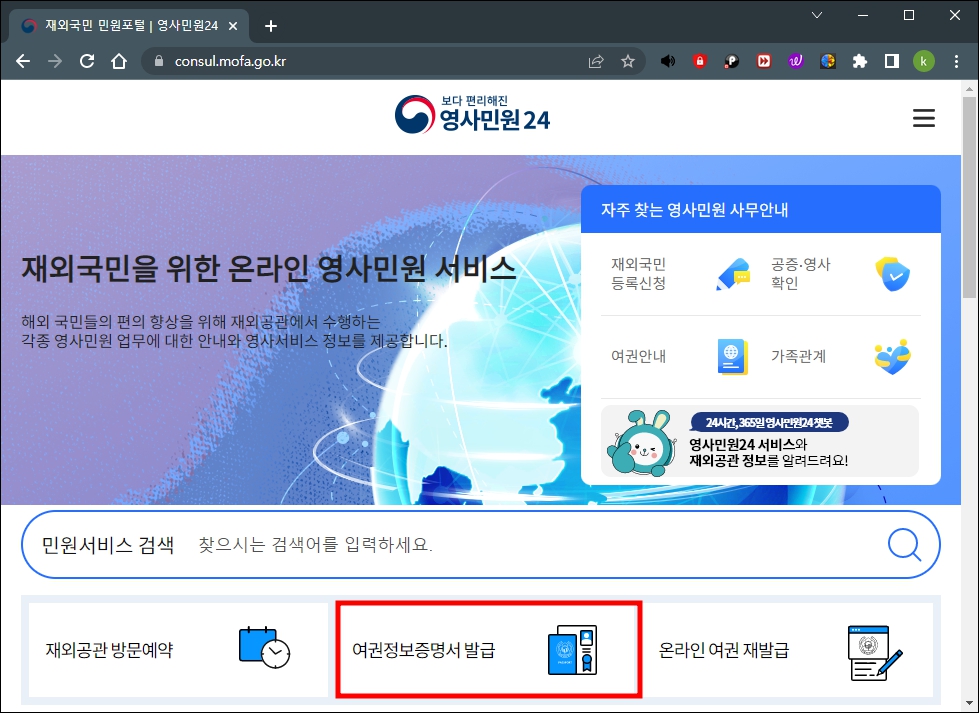Expand the chevron in the title bar

817,16
